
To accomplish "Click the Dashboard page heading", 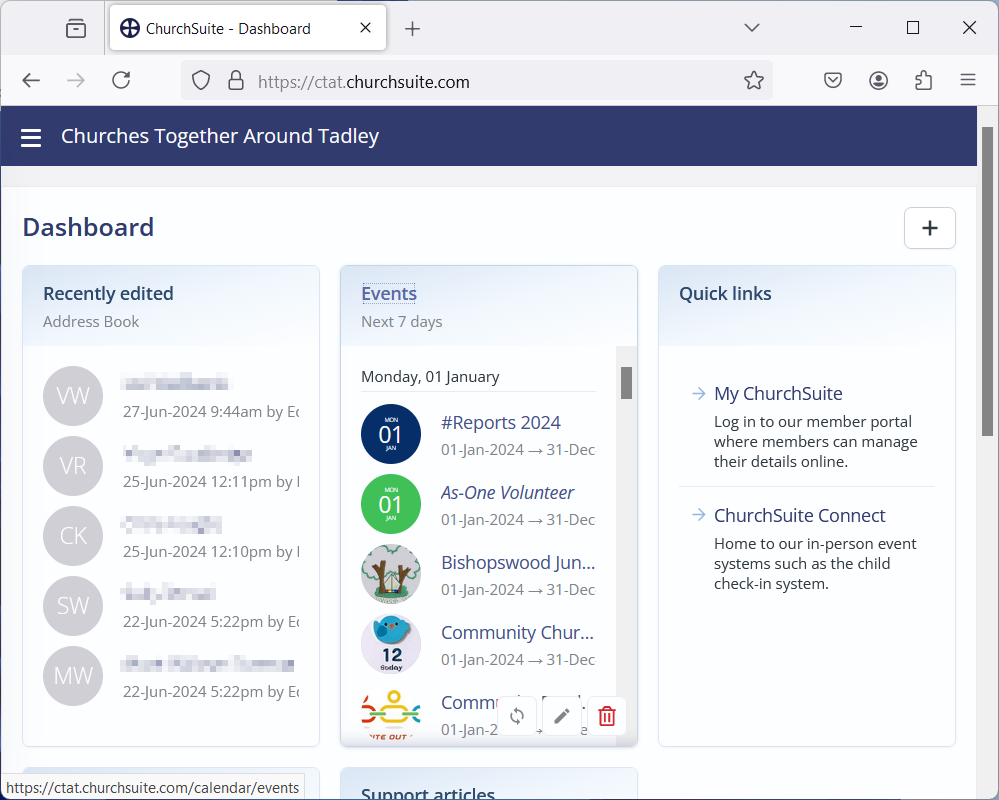I will coord(88,227).
